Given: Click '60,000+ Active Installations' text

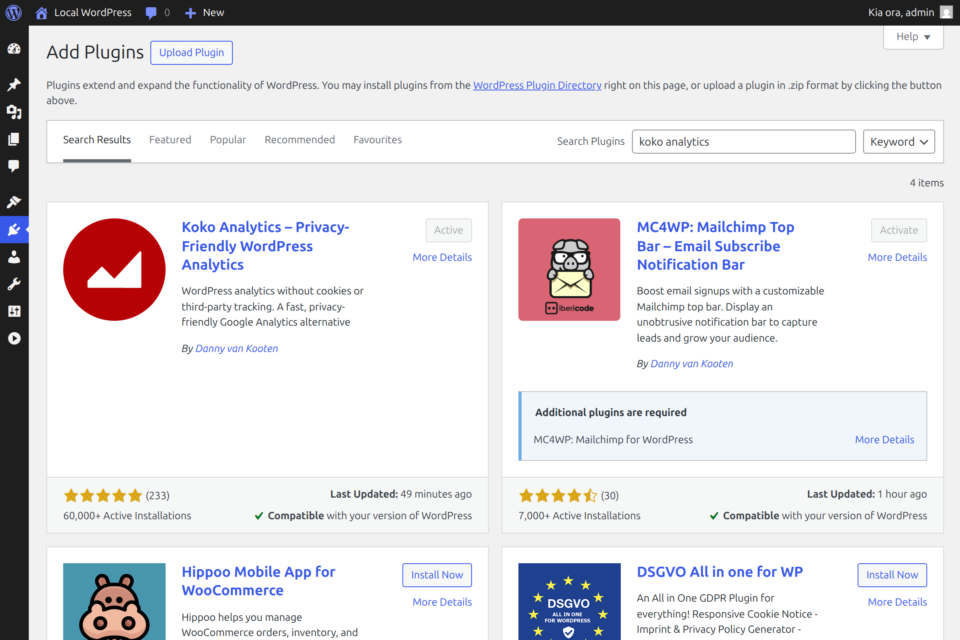Looking at the screenshot, I should pos(127,516).
